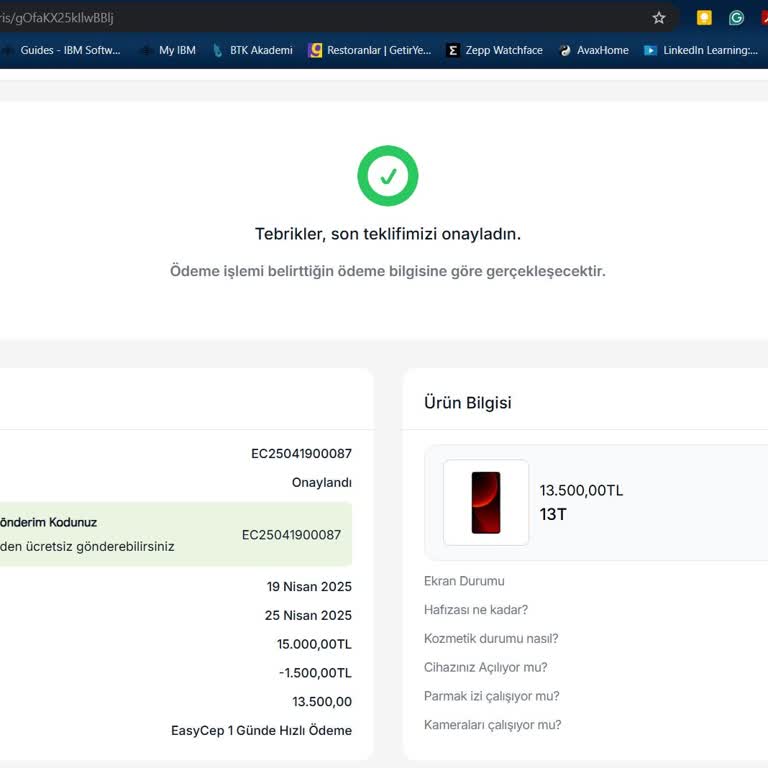Screen dimensions: 768x768
Task: Open the yellow Google Keep extension icon
Action: (x=704, y=18)
